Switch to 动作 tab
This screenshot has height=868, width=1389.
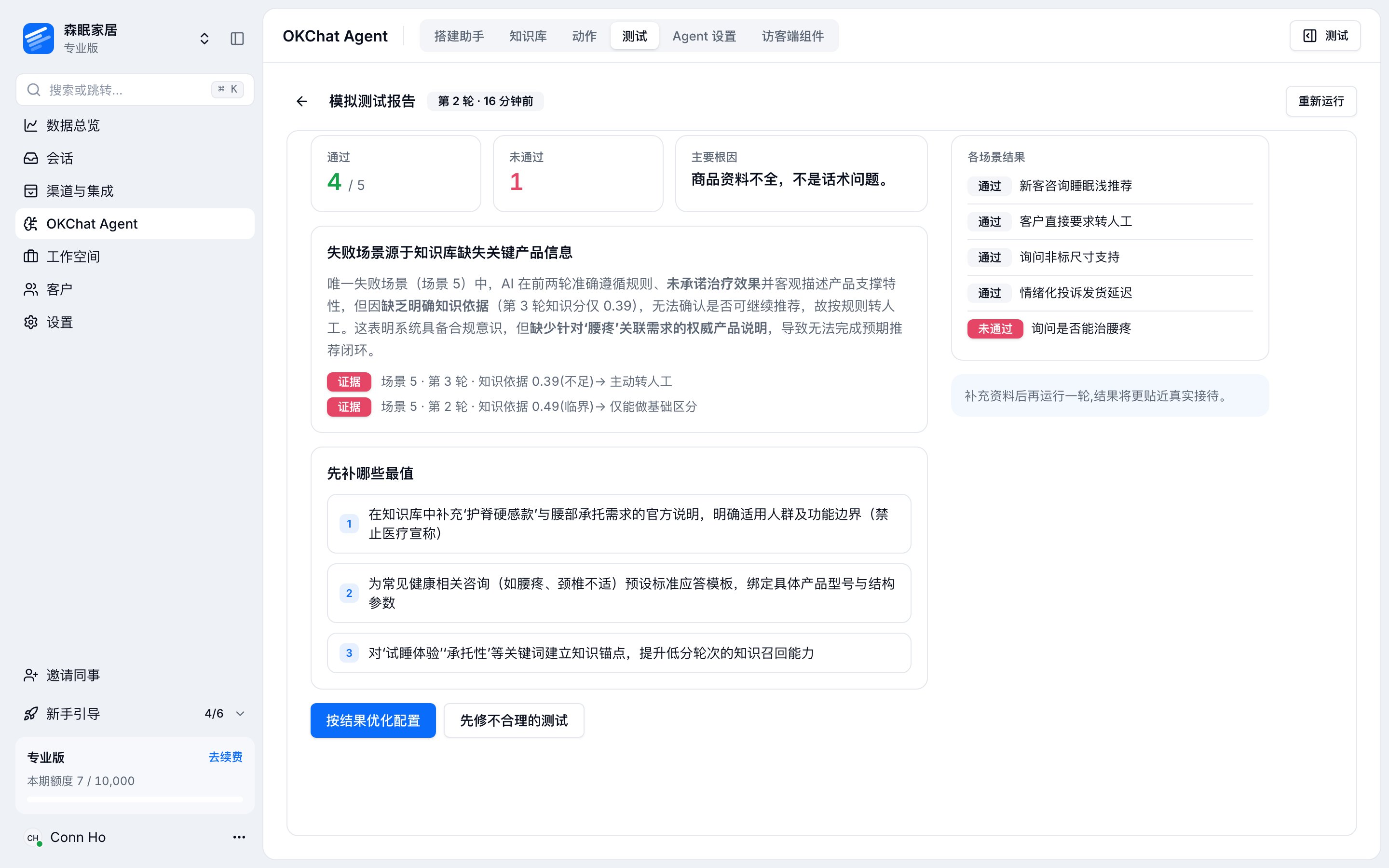click(585, 36)
